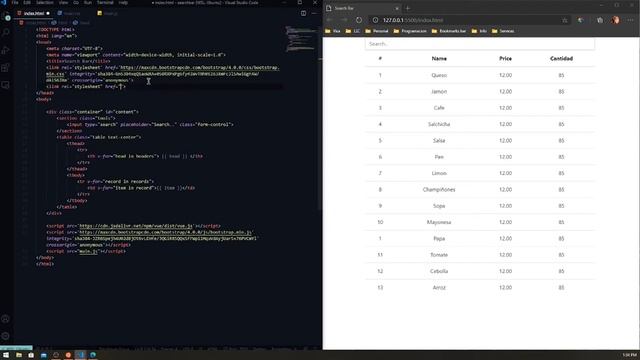Screen dimensions: 640x360
Task: Click the code minimap in the editor
Action: coord(301,39)
